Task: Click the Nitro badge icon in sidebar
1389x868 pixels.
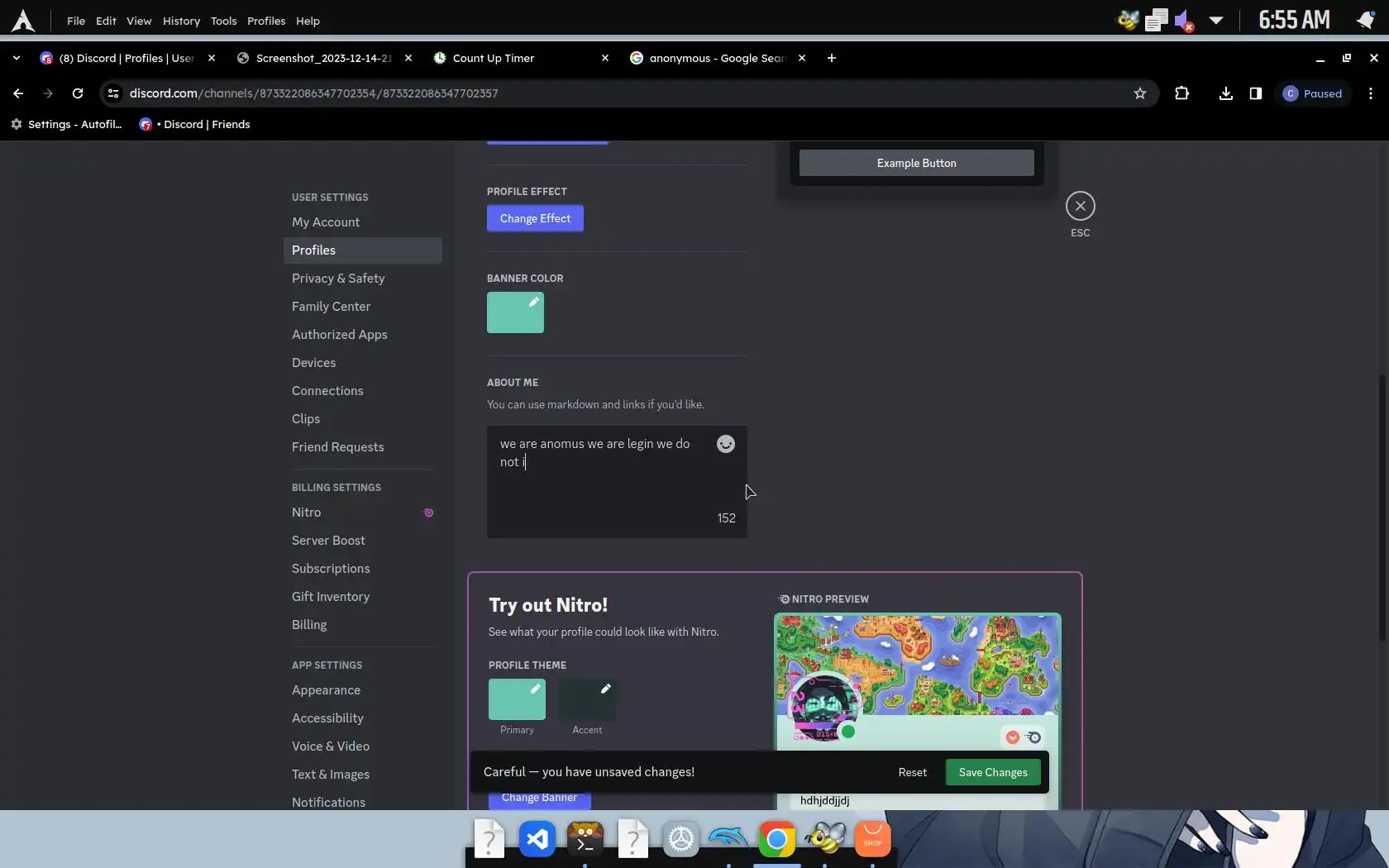Action: (428, 513)
